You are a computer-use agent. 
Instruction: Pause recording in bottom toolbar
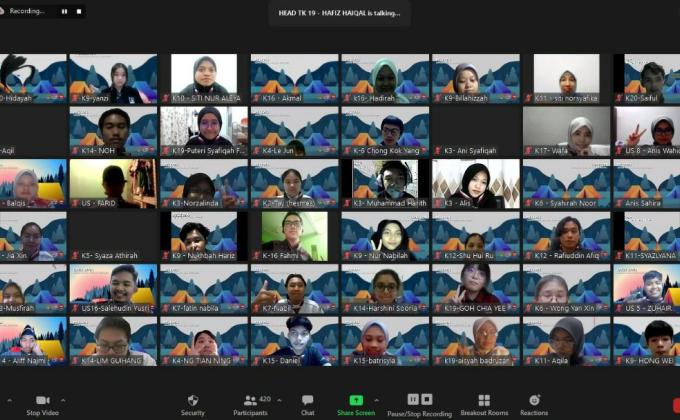pyautogui.click(x=413, y=399)
